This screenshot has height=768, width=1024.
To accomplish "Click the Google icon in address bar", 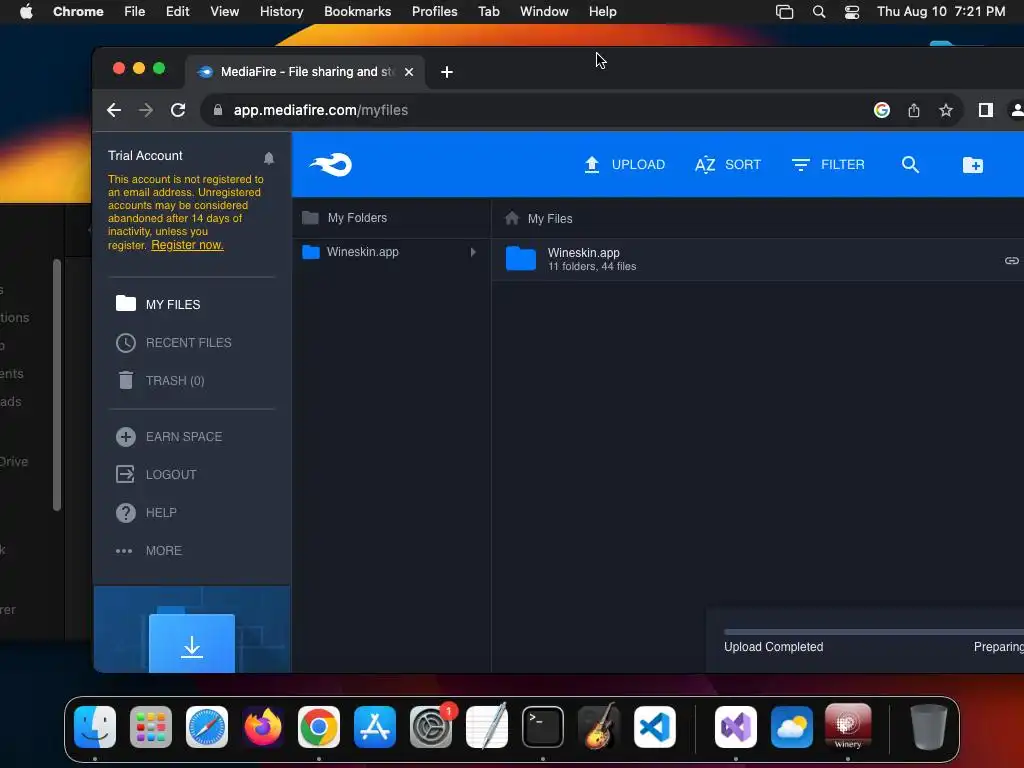I will (x=882, y=110).
